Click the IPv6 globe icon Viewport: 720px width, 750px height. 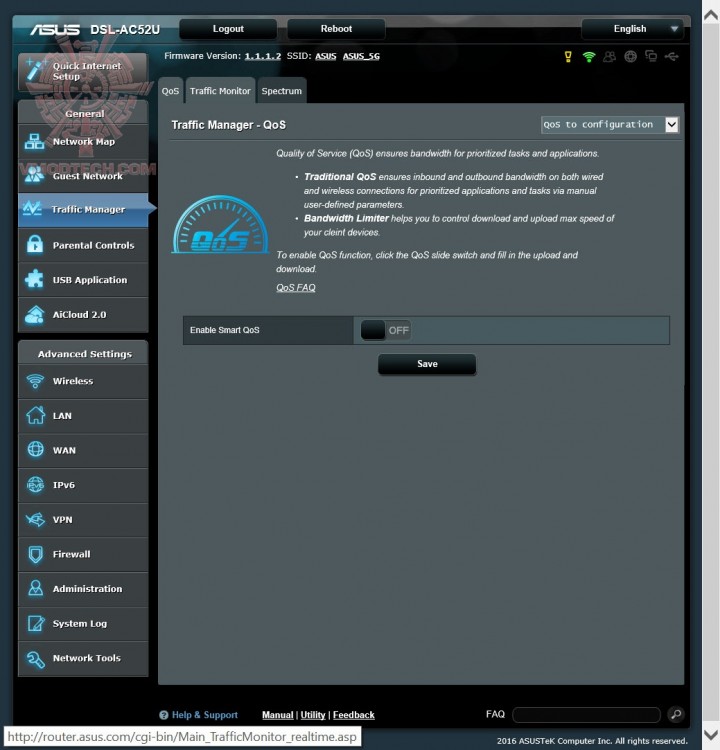(35, 485)
